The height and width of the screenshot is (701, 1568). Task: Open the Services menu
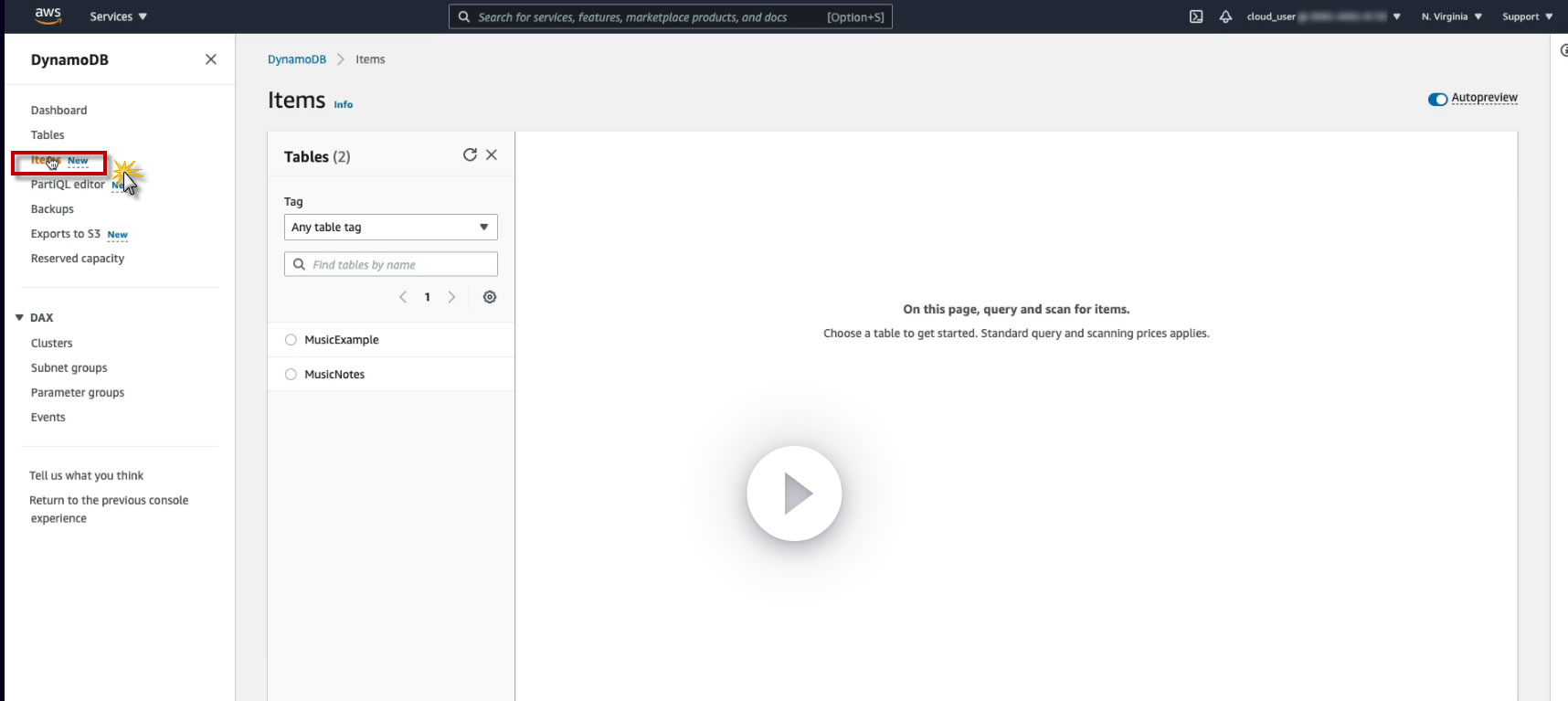click(119, 16)
